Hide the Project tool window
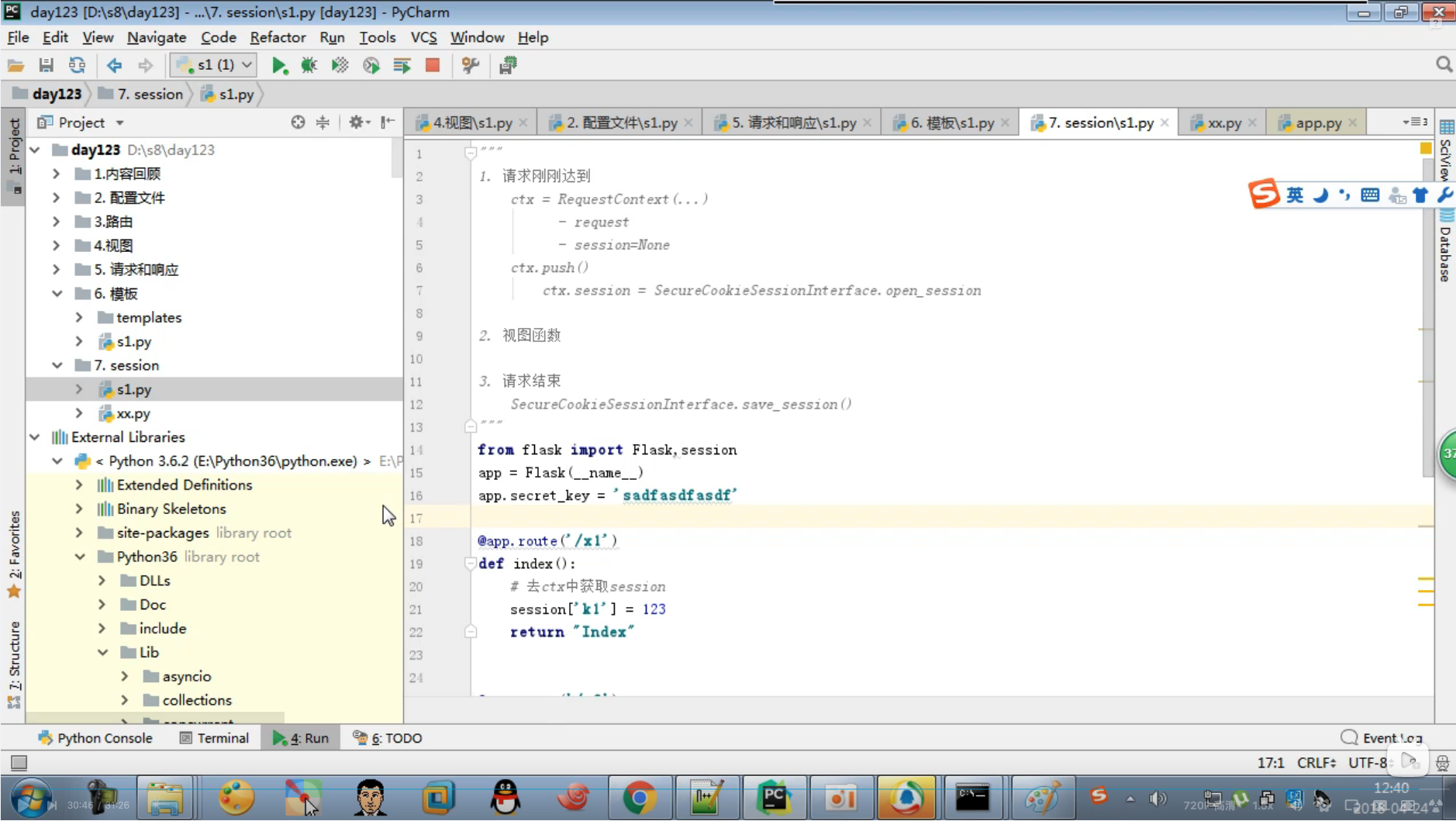Image resolution: width=1456 pixels, height=821 pixels. pos(388,122)
